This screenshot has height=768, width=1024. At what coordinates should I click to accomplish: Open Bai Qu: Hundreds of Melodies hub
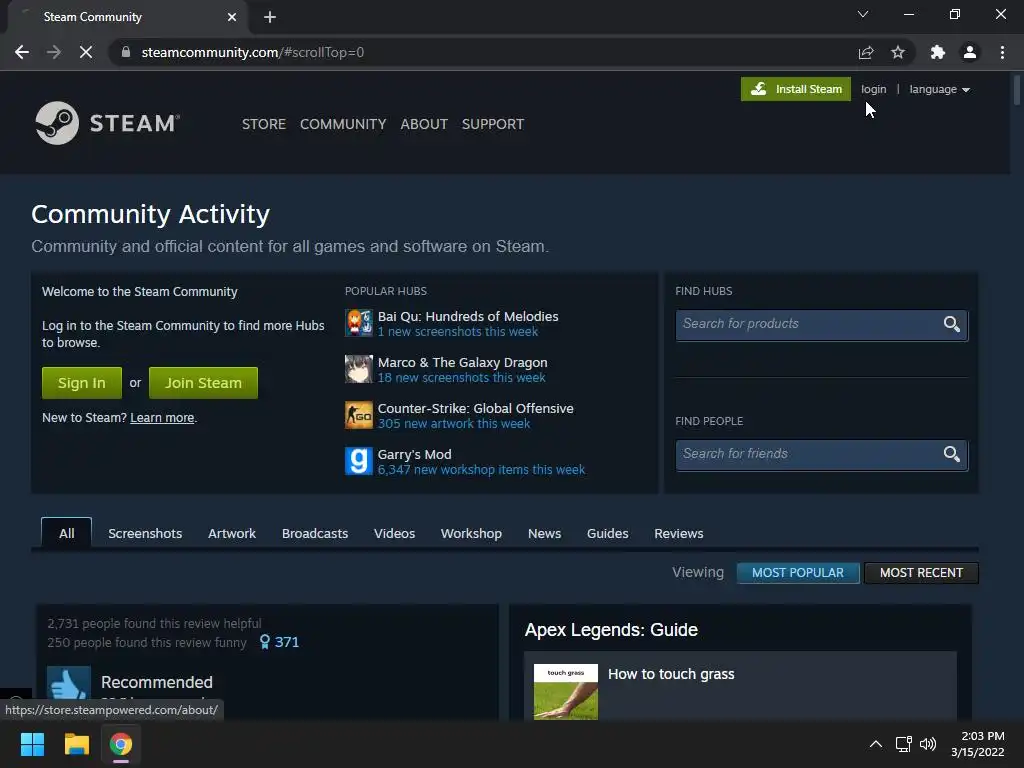(468, 316)
